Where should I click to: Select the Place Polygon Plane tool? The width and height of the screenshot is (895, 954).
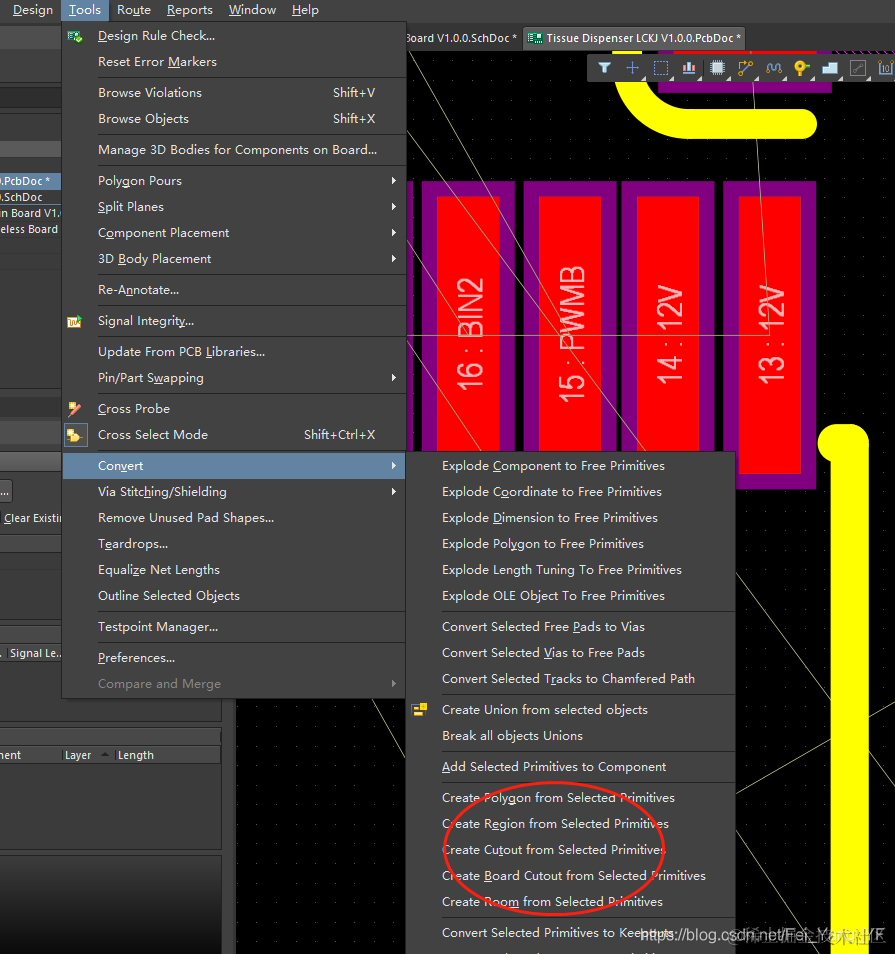click(829, 68)
